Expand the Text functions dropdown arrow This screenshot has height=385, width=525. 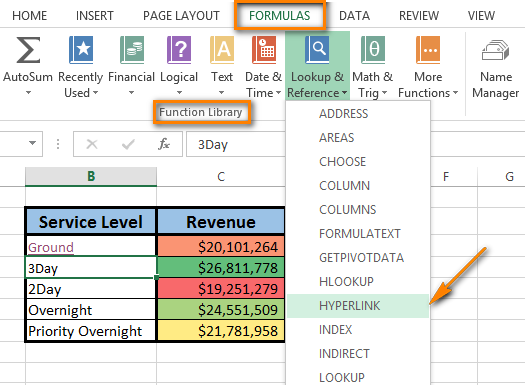click(x=221, y=92)
